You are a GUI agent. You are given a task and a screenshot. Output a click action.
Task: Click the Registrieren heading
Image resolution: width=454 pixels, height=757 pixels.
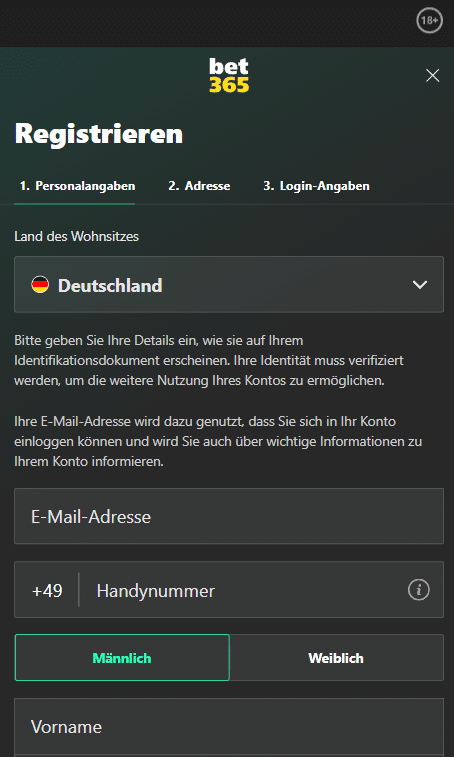tap(99, 134)
